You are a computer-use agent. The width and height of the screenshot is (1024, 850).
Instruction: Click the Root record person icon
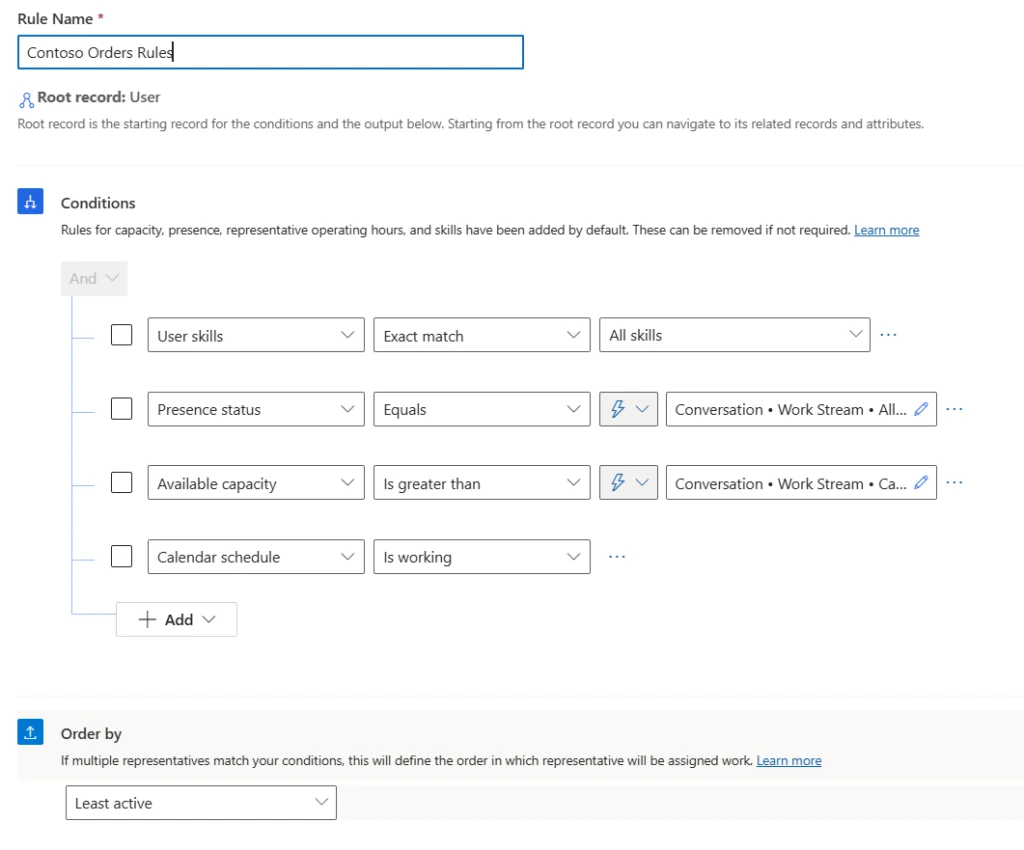pos(25,97)
